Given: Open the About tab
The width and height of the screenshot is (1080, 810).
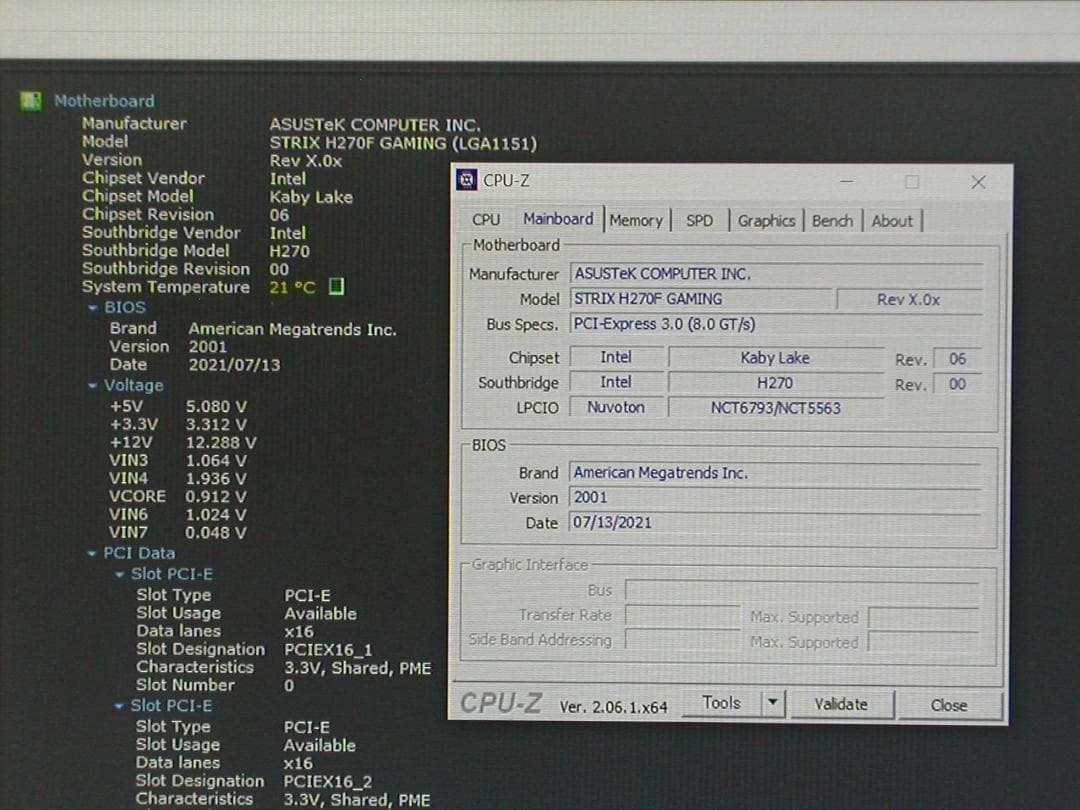Looking at the screenshot, I should (x=891, y=219).
